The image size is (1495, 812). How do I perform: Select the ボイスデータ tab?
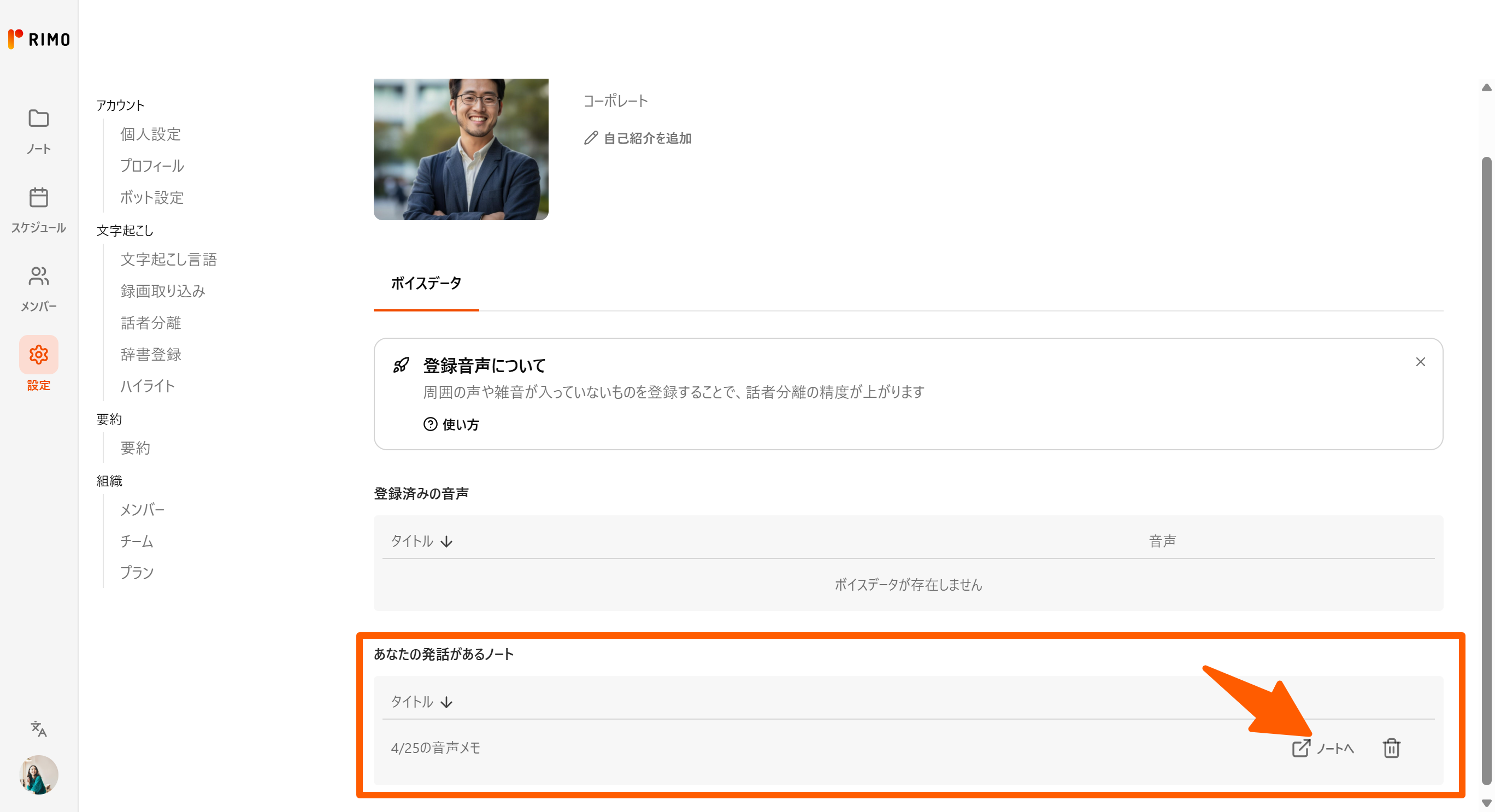pos(426,283)
